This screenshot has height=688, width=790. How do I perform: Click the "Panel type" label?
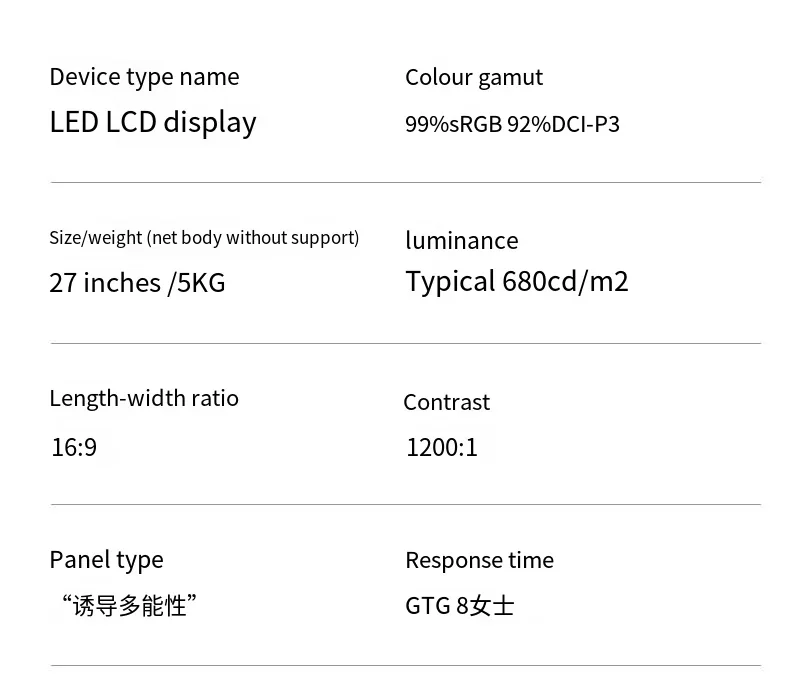coord(106,560)
